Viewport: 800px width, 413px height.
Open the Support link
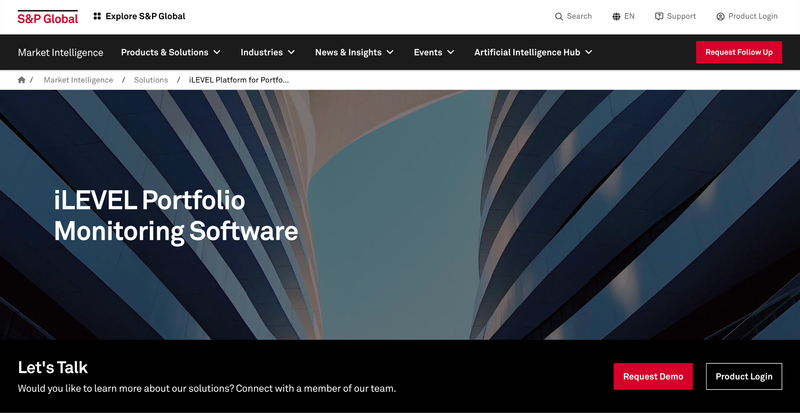coord(681,16)
